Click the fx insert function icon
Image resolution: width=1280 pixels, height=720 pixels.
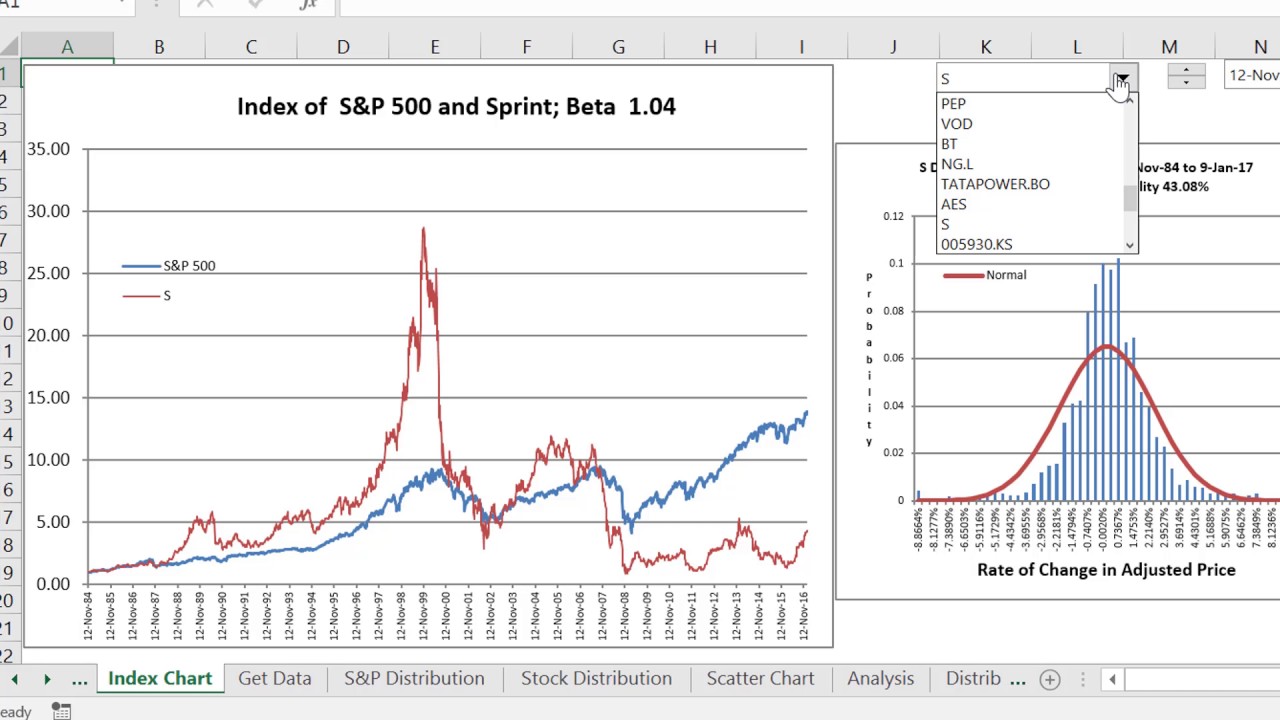coord(308,5)
